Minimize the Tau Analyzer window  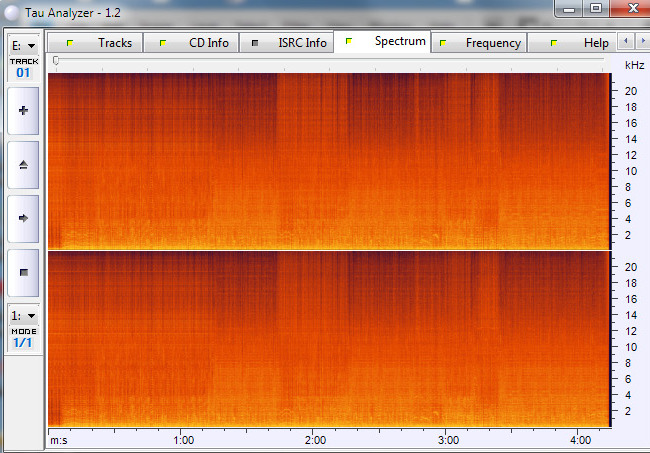point(569,8)
